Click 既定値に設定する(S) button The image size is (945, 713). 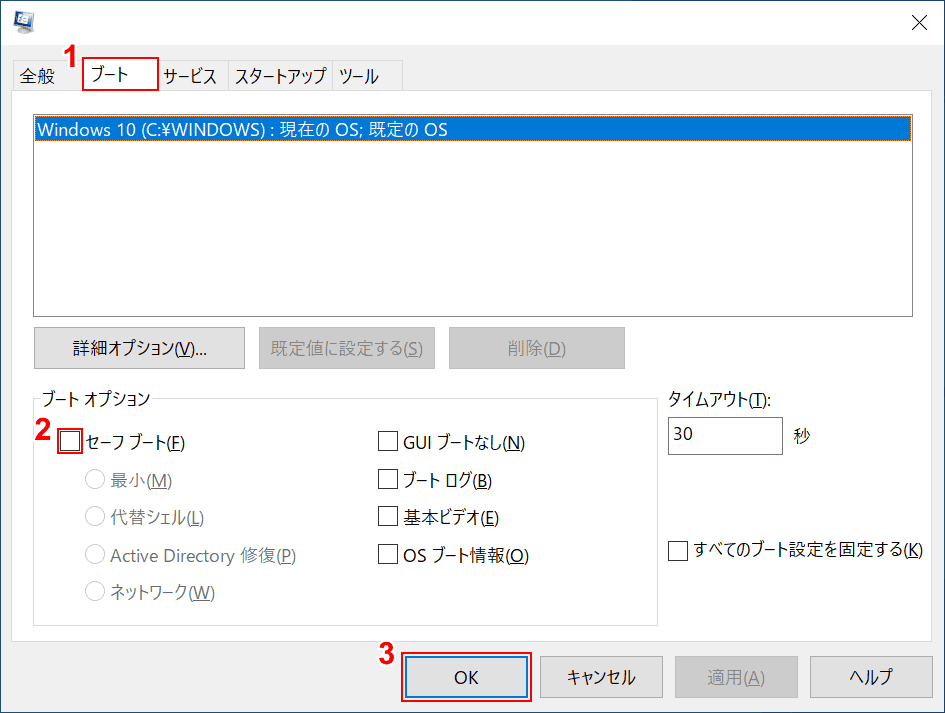[x=347, y=348]
